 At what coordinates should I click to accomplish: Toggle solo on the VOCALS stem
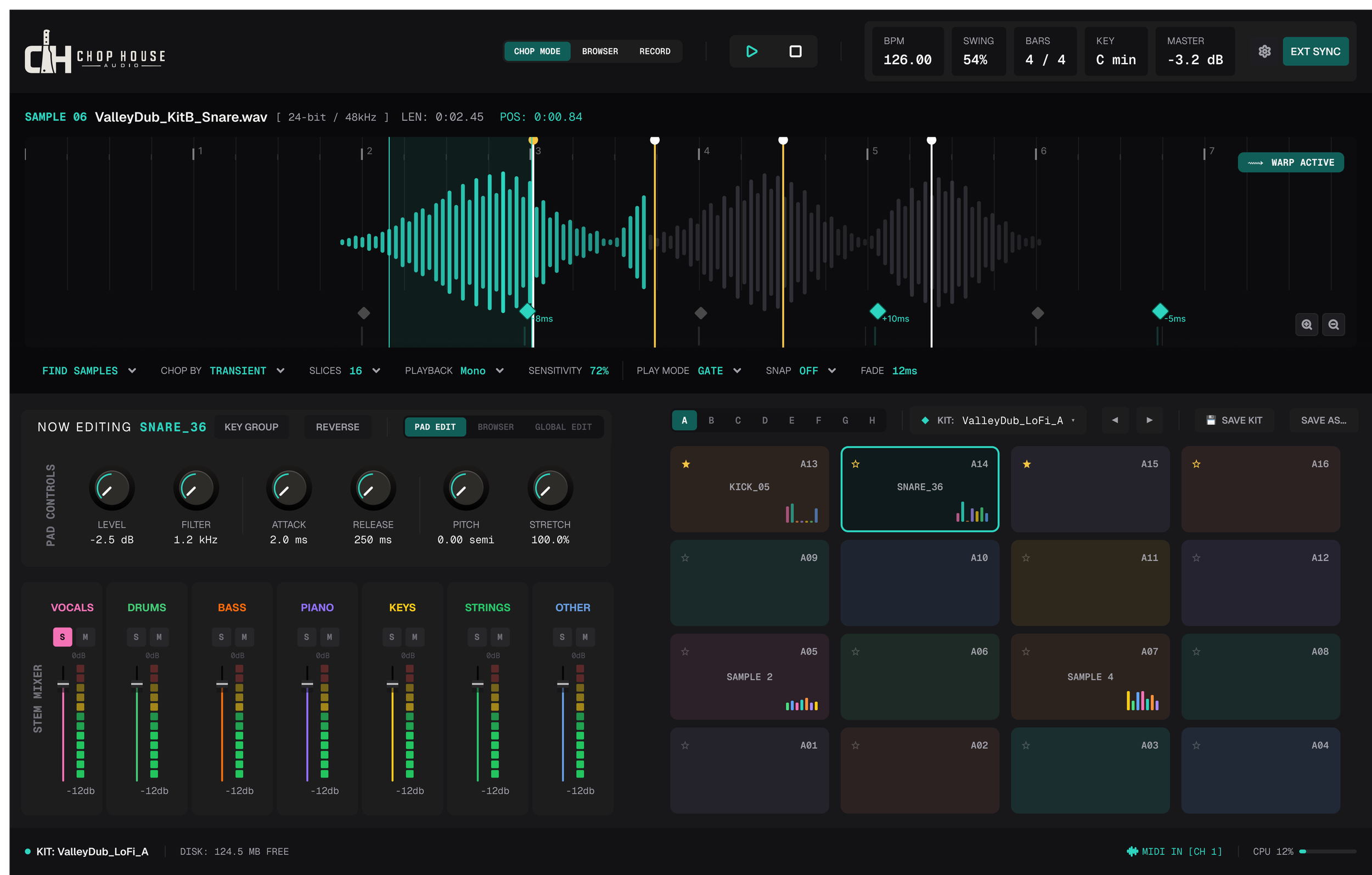point(62,637)
